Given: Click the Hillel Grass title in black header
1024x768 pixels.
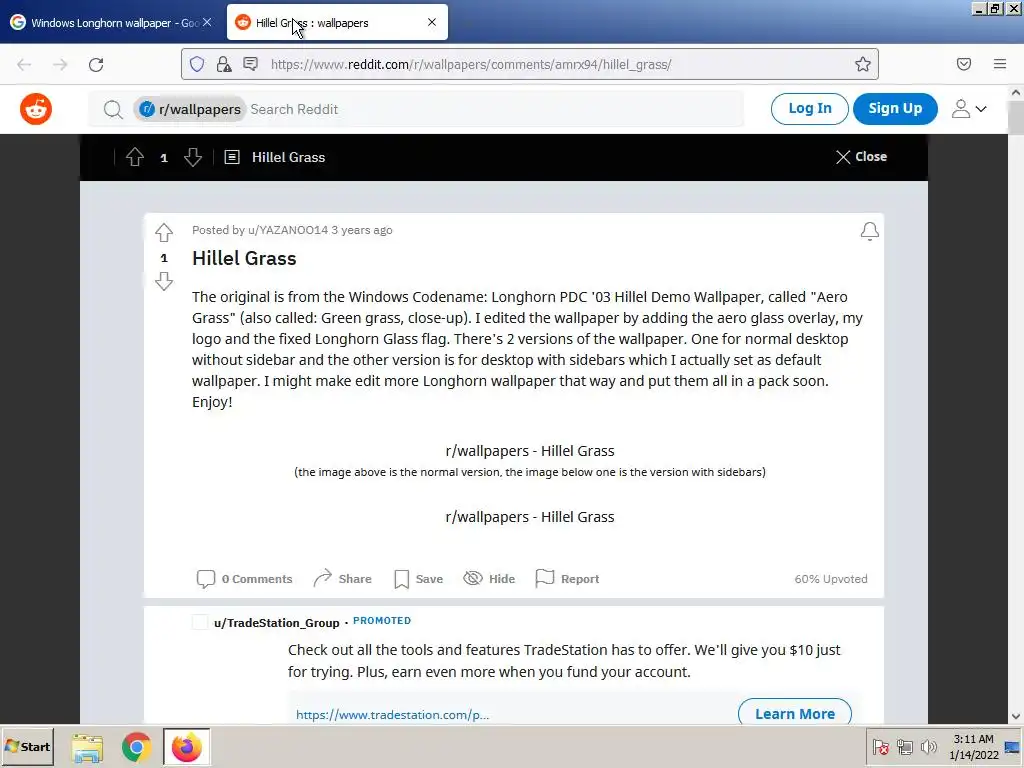Looking at the screenshot, I should click(x=288, y=157).
